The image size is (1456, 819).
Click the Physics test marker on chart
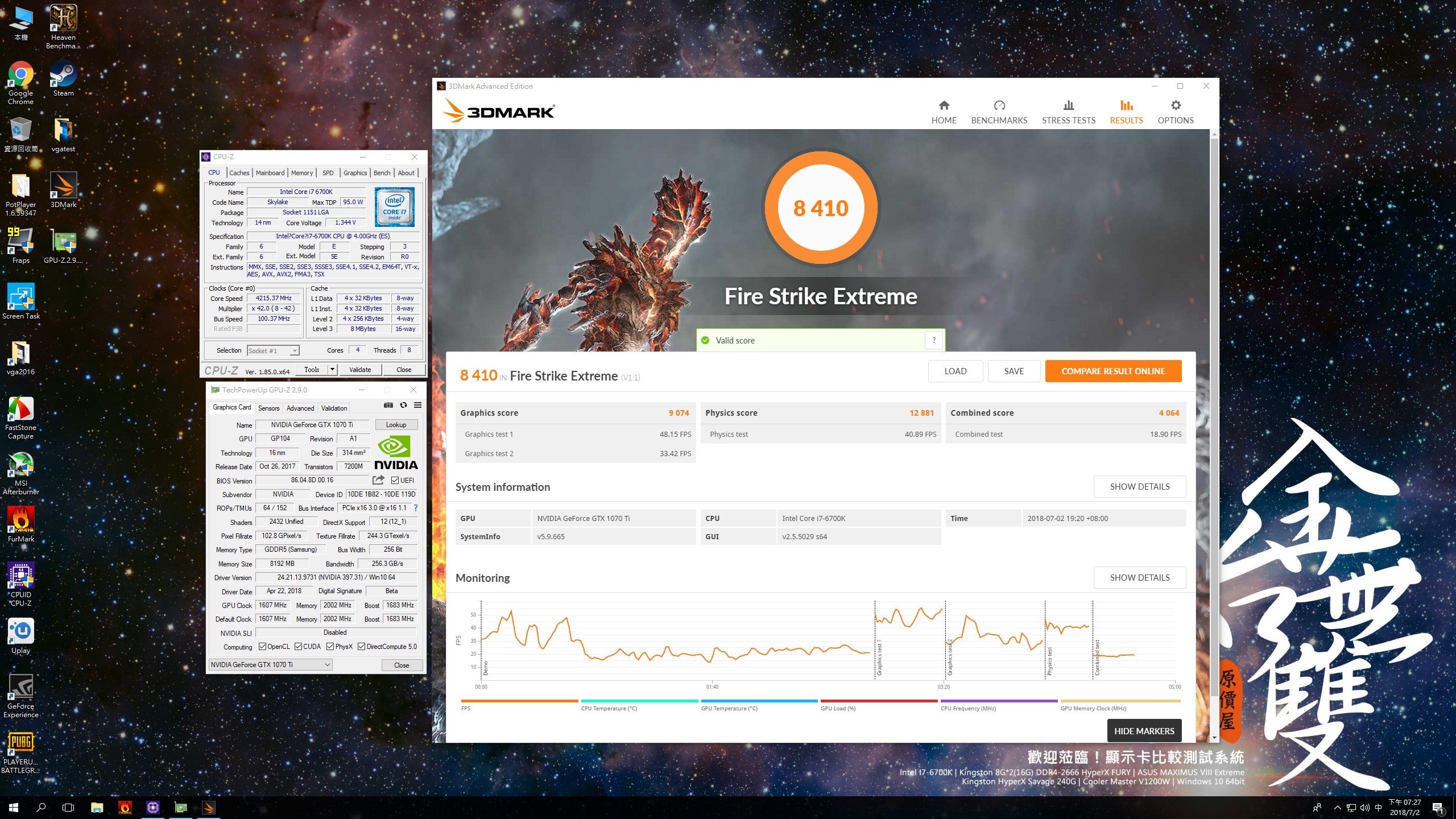[1049, 661]
